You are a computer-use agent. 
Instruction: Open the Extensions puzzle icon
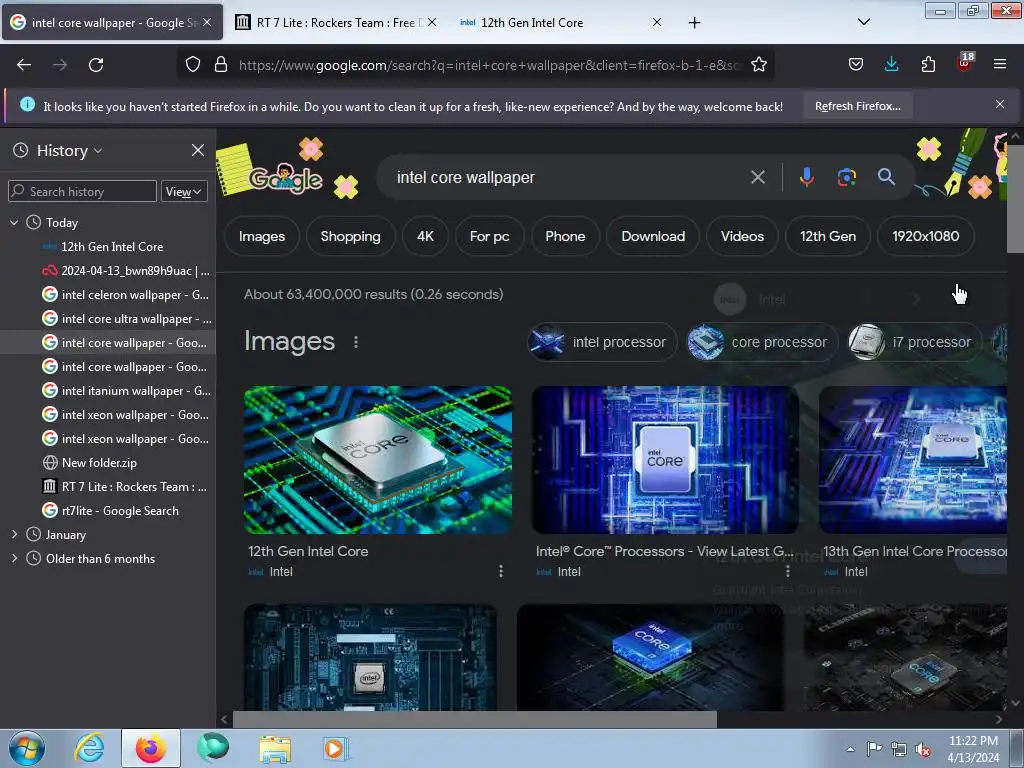pos(928,65)
